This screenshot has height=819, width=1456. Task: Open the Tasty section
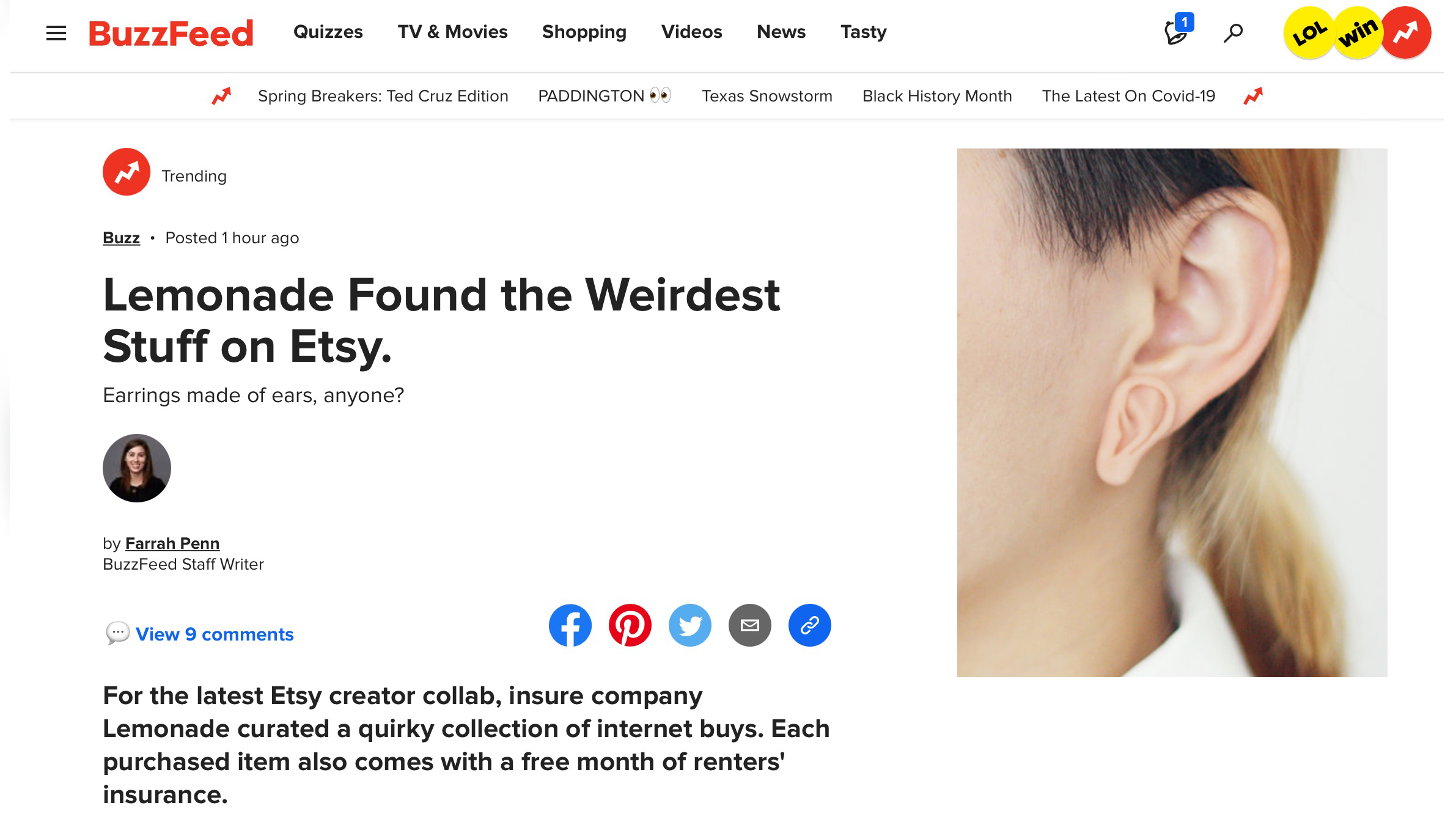863,32
